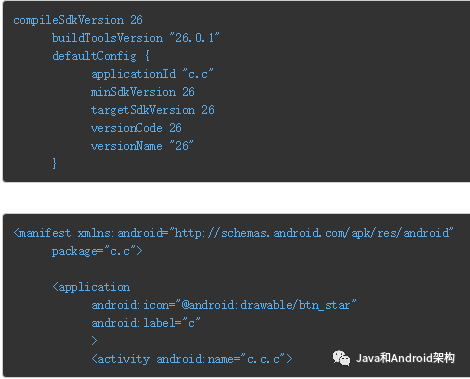This screenshot has width=470, height=379.
Task: Click the targetSdkVersion 26 line
Action: pyautogui.click(x=153, y=110)
